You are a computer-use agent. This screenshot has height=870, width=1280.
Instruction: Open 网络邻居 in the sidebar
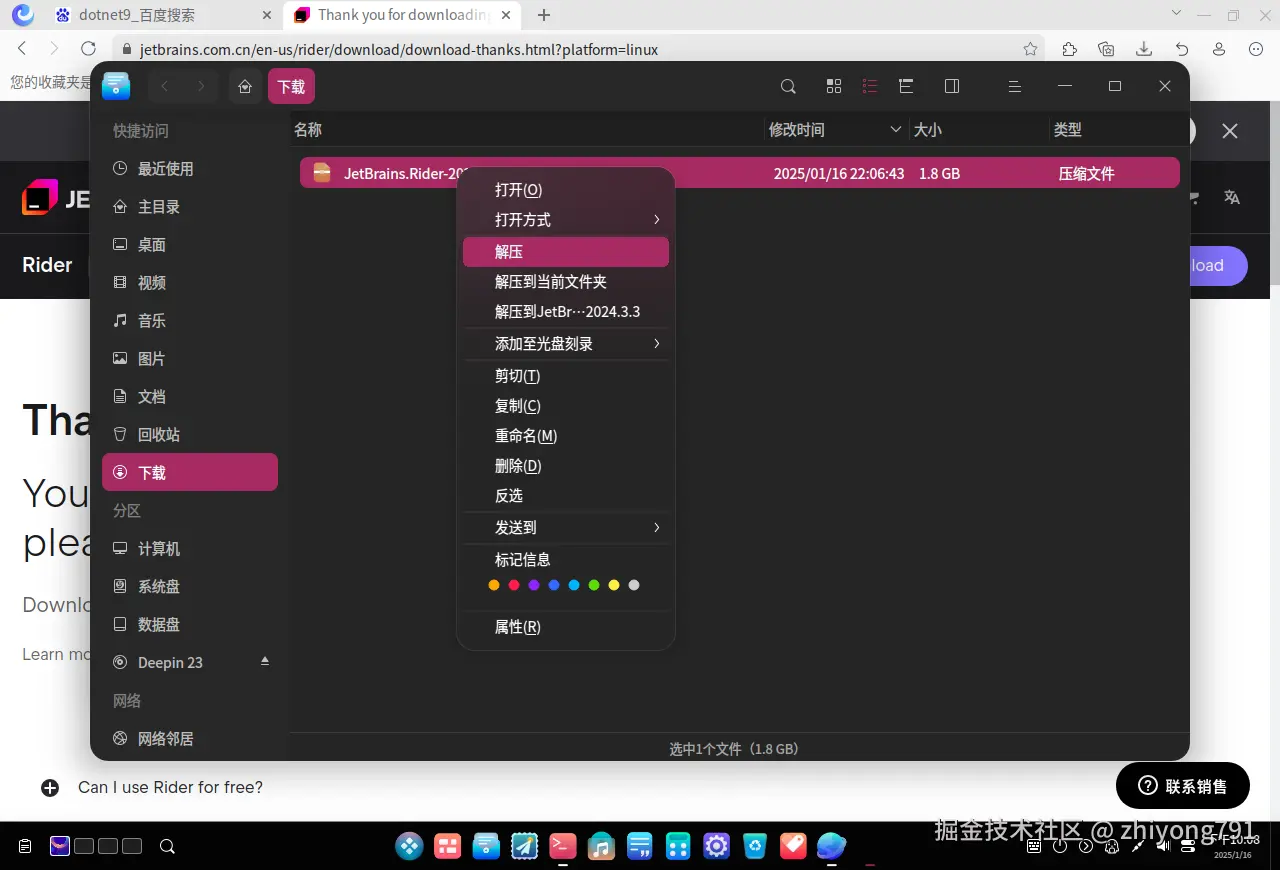tap(190, 739)
